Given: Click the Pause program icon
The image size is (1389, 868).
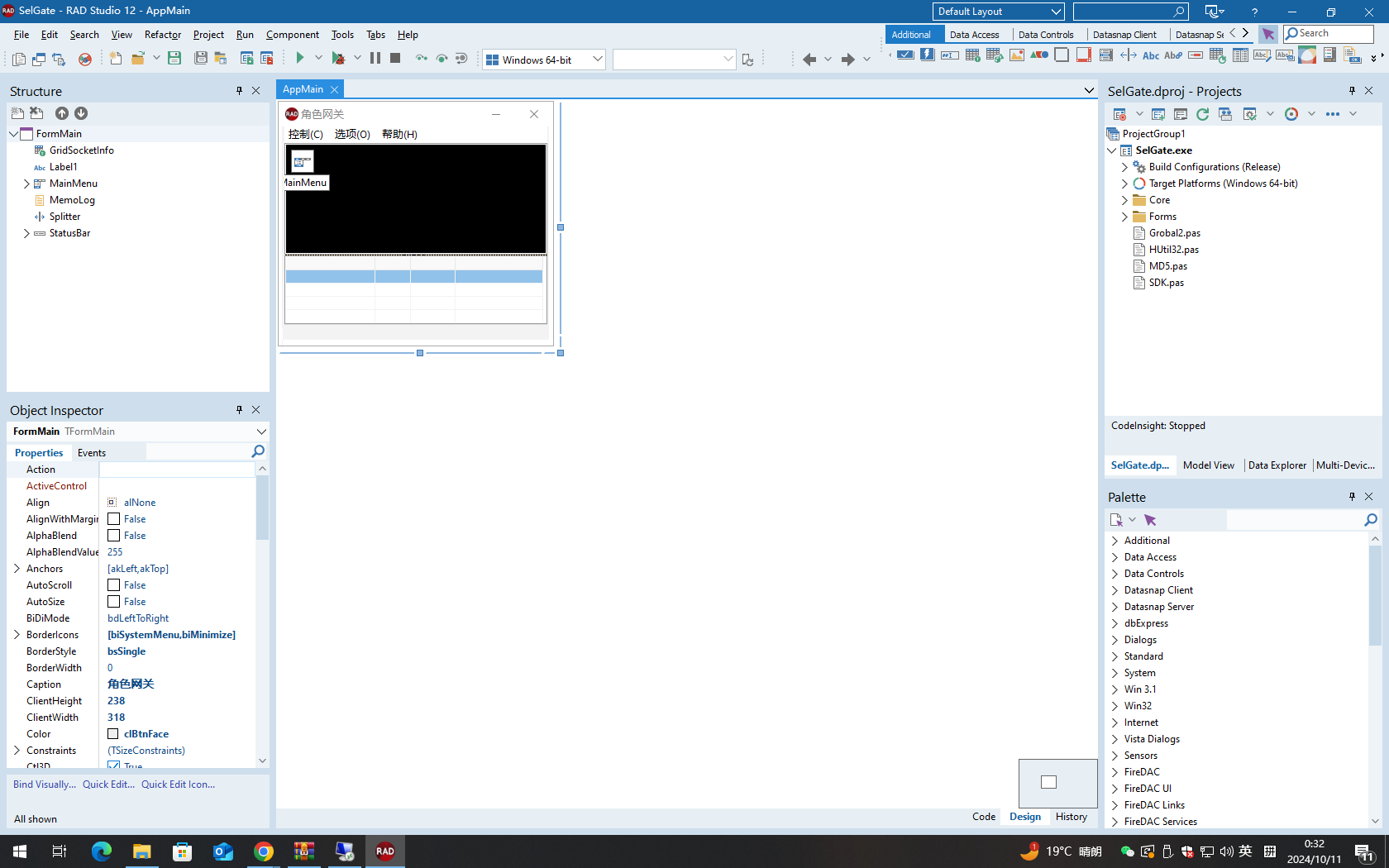Looking at the screenshot, I should click(x=375, y=58).
